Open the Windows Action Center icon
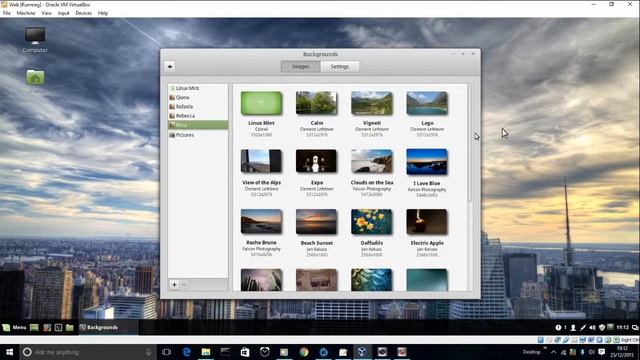The width and height of the screenshot is (640, 360). (x=602, y=352)
